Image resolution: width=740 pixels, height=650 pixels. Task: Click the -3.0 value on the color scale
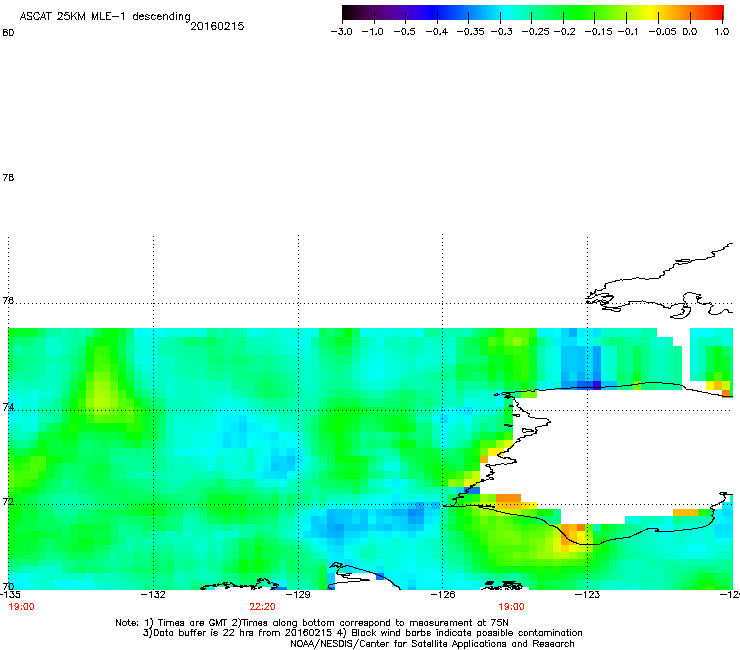tap(341, 32)
